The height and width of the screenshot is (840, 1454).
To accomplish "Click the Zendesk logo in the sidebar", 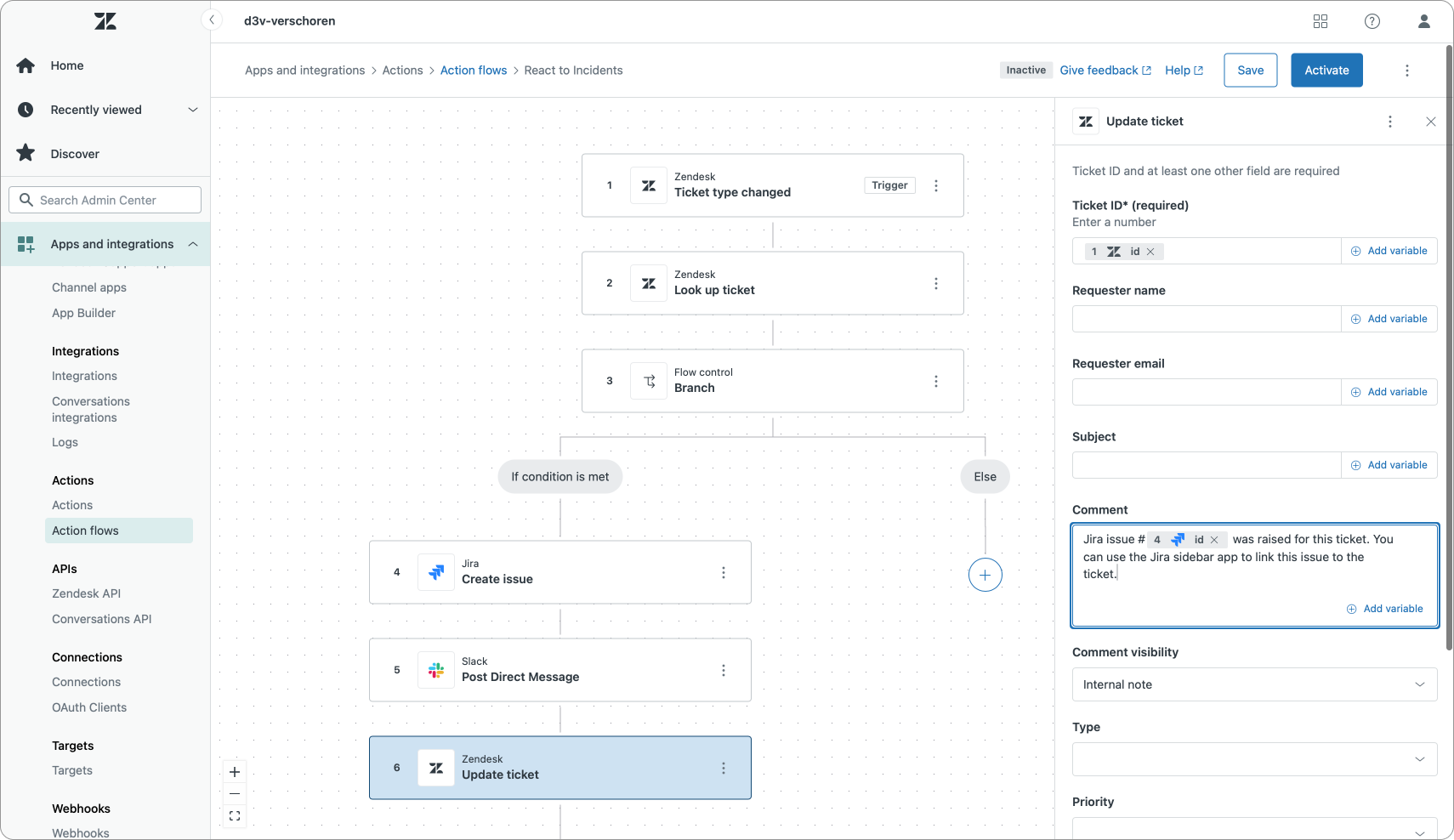I will pos(105,21).
